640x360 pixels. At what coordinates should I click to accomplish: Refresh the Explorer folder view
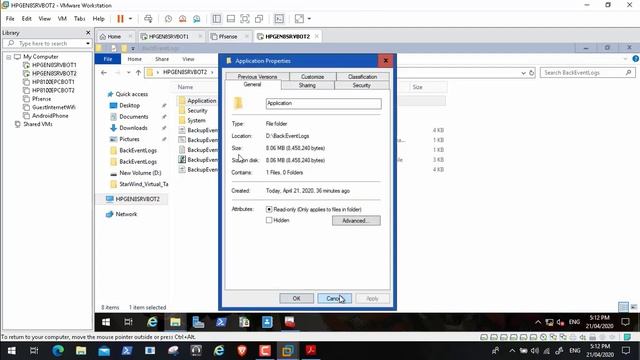pyautogui.click(x=531, y=73)
